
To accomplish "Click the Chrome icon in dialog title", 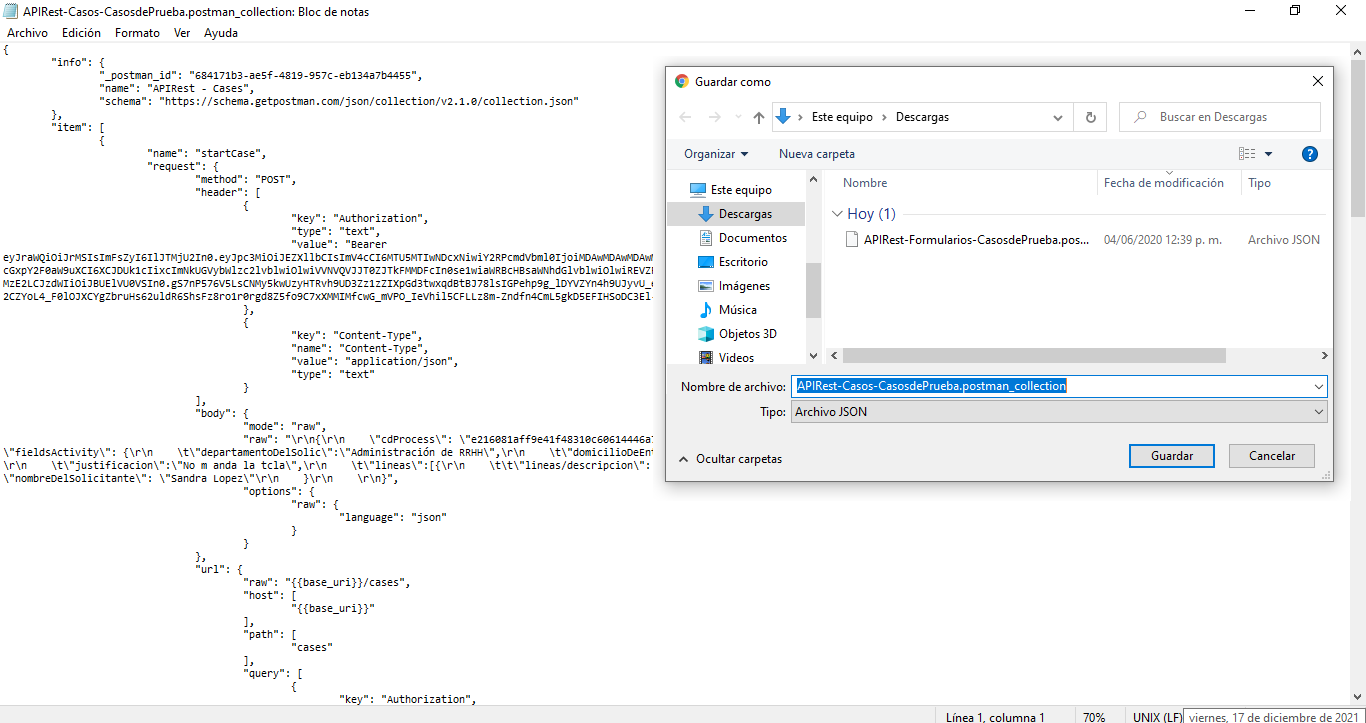I will [x=682, y=82].
